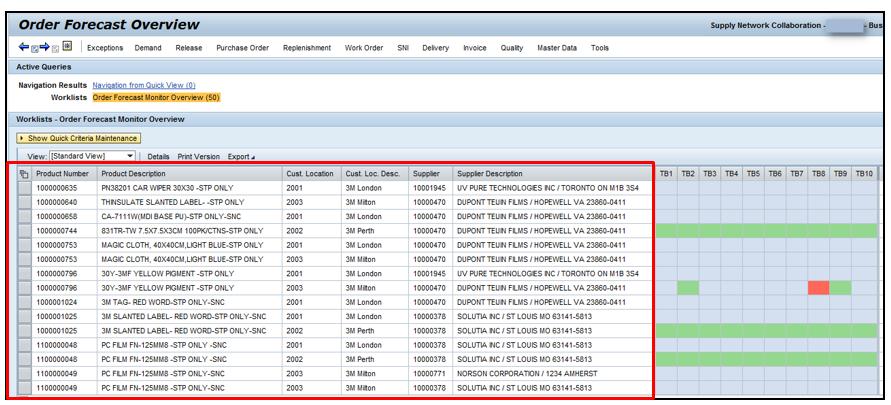Select row selector for YELLOW PIGMENT 3M London
This screenshot has height=405, width=891.
pos(24,273)
